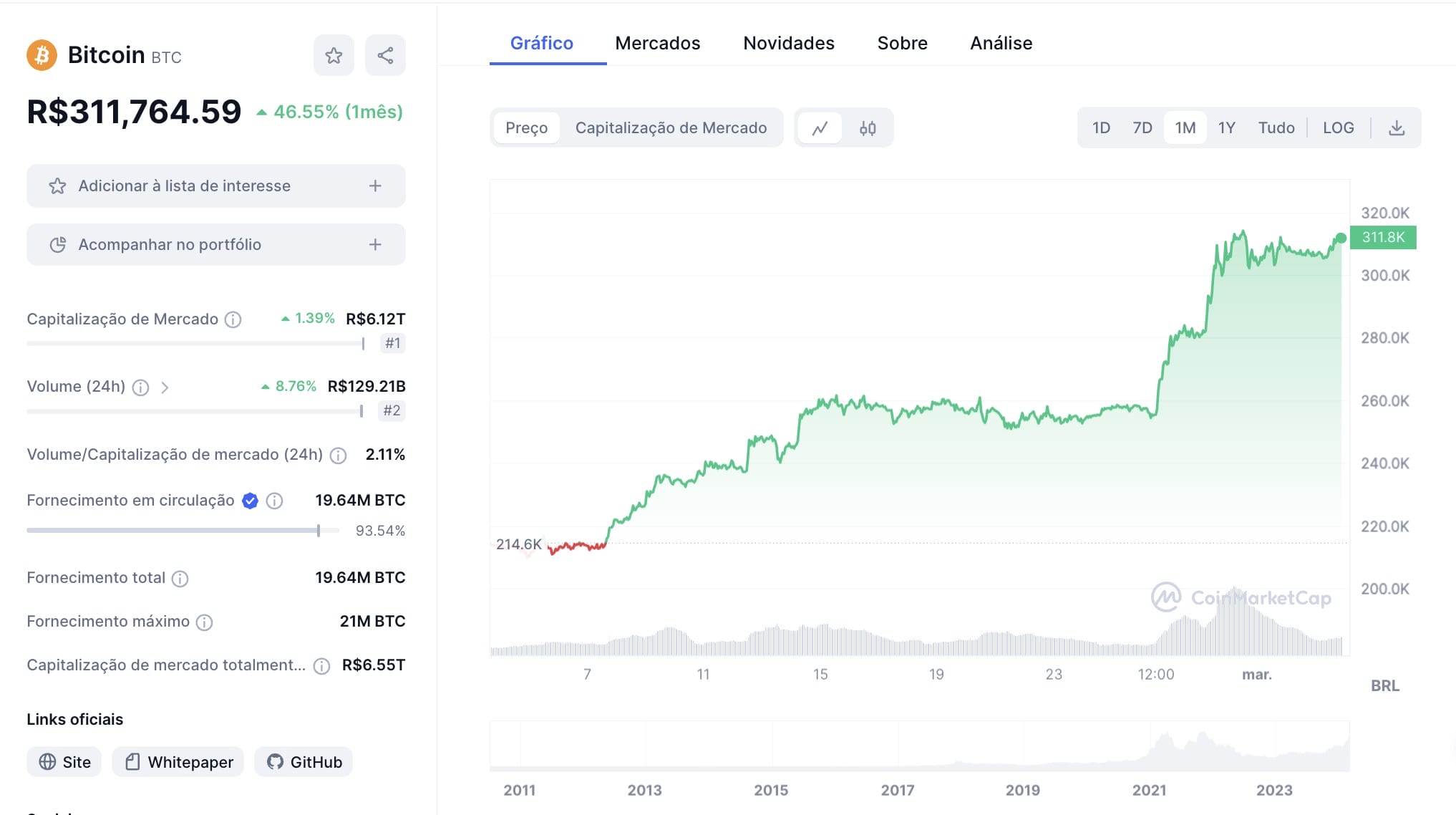Image resolution: width=1456 pixels, height=815 pixels.
Task: Expand Volume (24h) details chevron
Action: [x=165, y=387]
